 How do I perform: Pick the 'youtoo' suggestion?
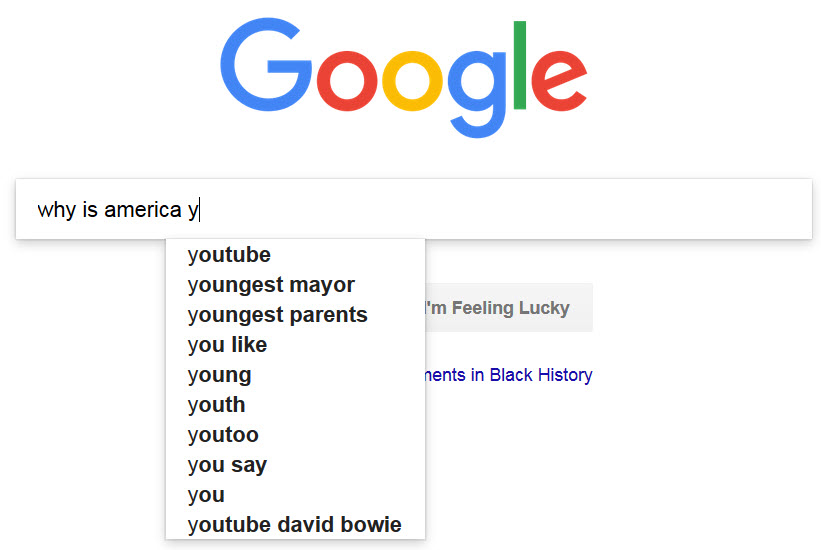295,434
